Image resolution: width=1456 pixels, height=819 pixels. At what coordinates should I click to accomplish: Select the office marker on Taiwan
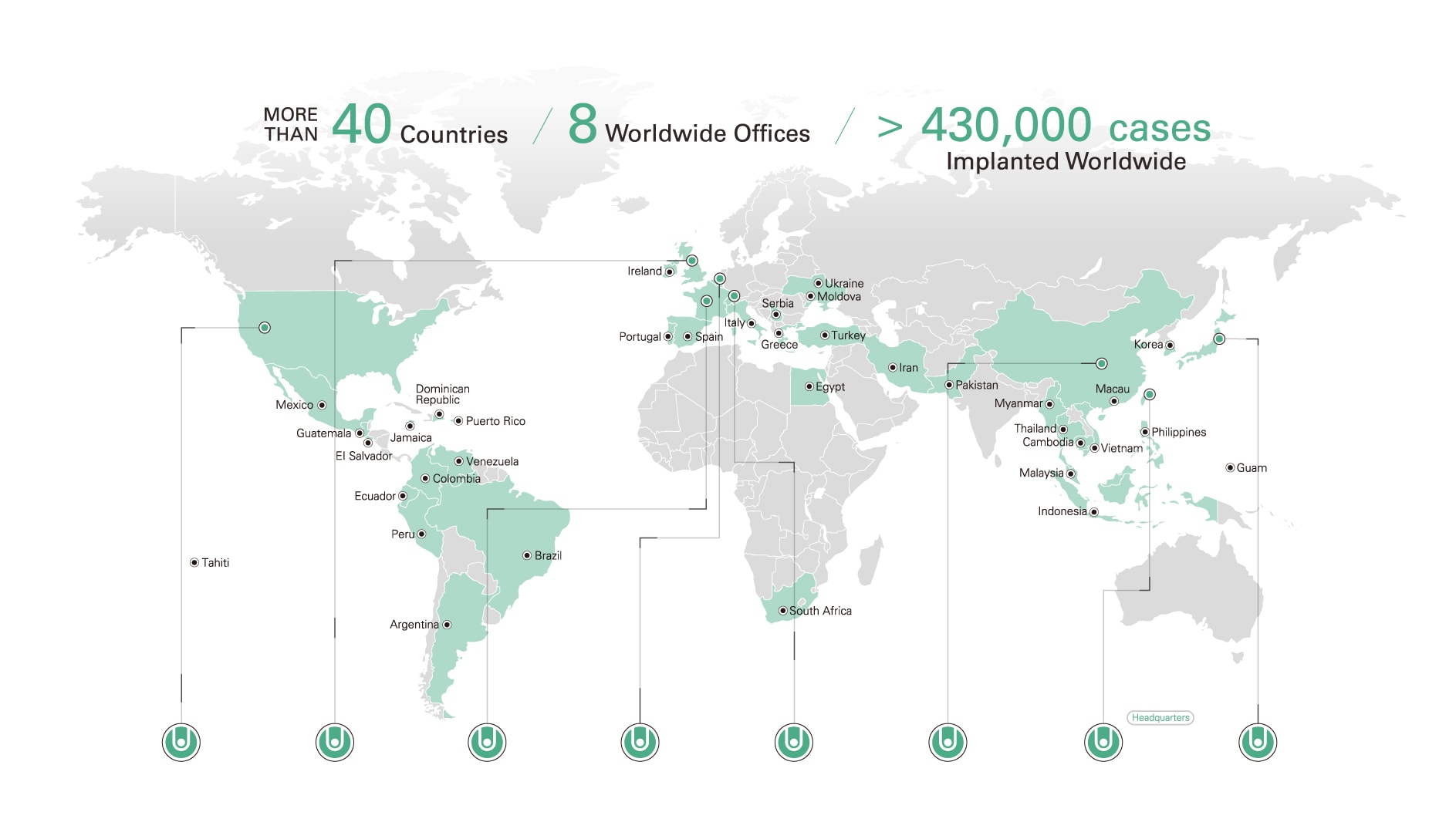1149,394
